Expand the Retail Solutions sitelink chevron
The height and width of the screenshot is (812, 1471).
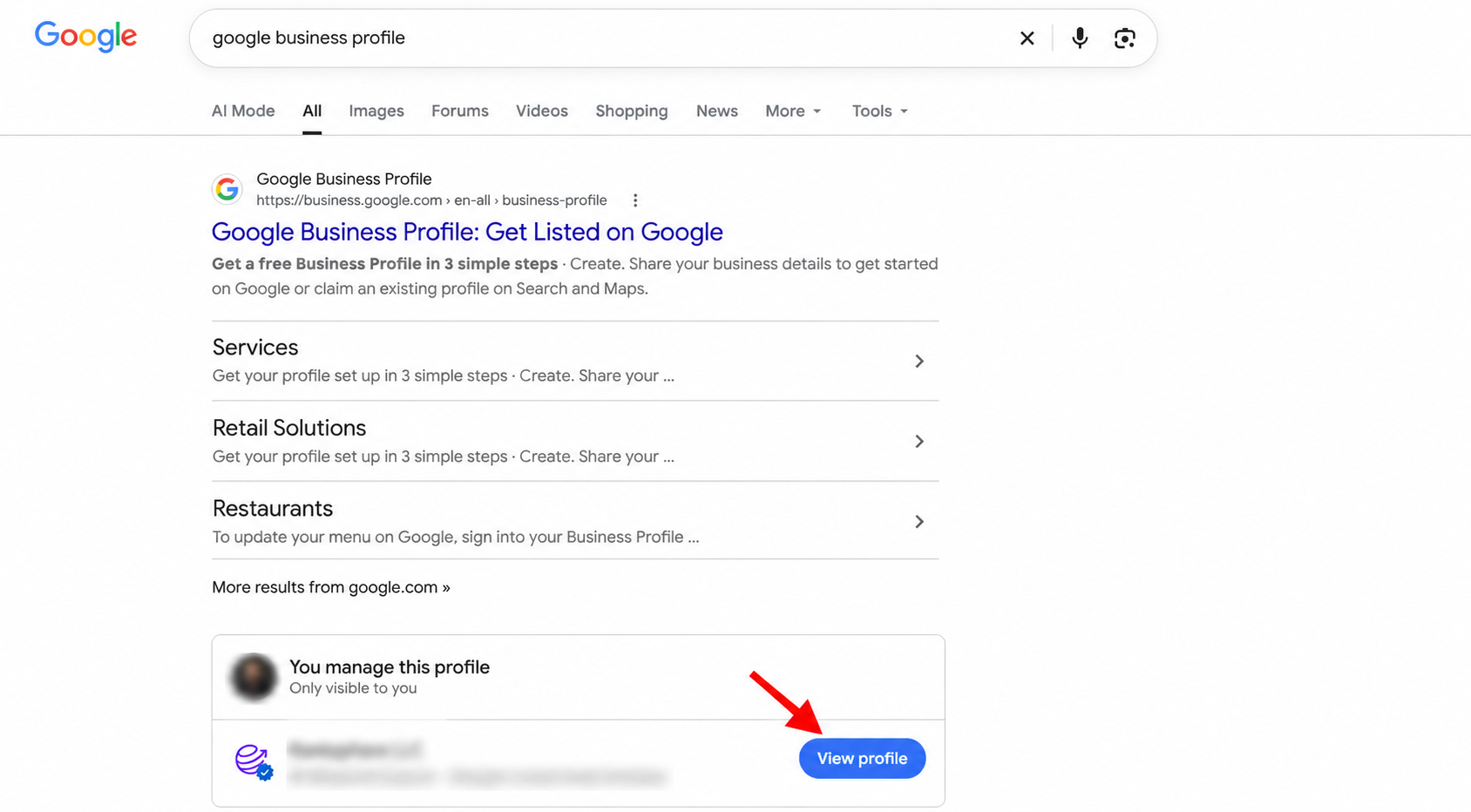coord(919,442)
